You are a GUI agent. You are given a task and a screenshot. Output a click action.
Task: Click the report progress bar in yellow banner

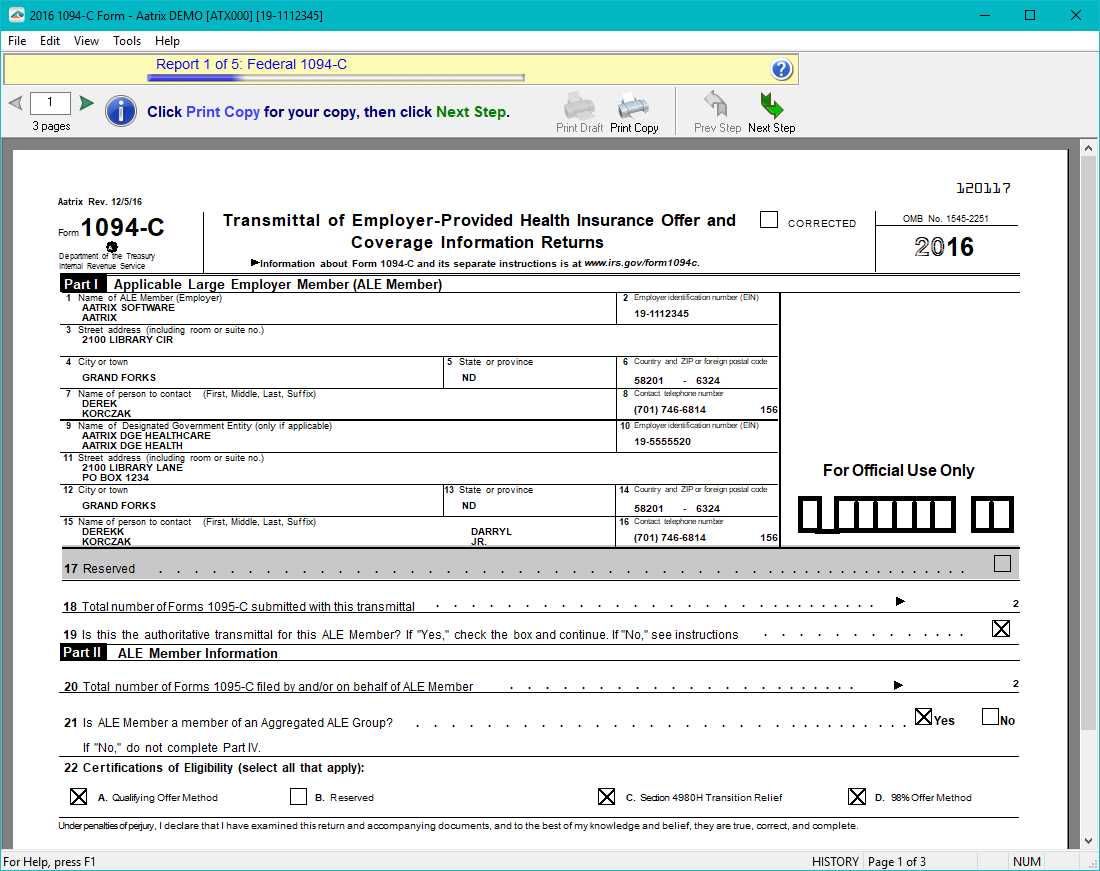(x=337, y=77)
